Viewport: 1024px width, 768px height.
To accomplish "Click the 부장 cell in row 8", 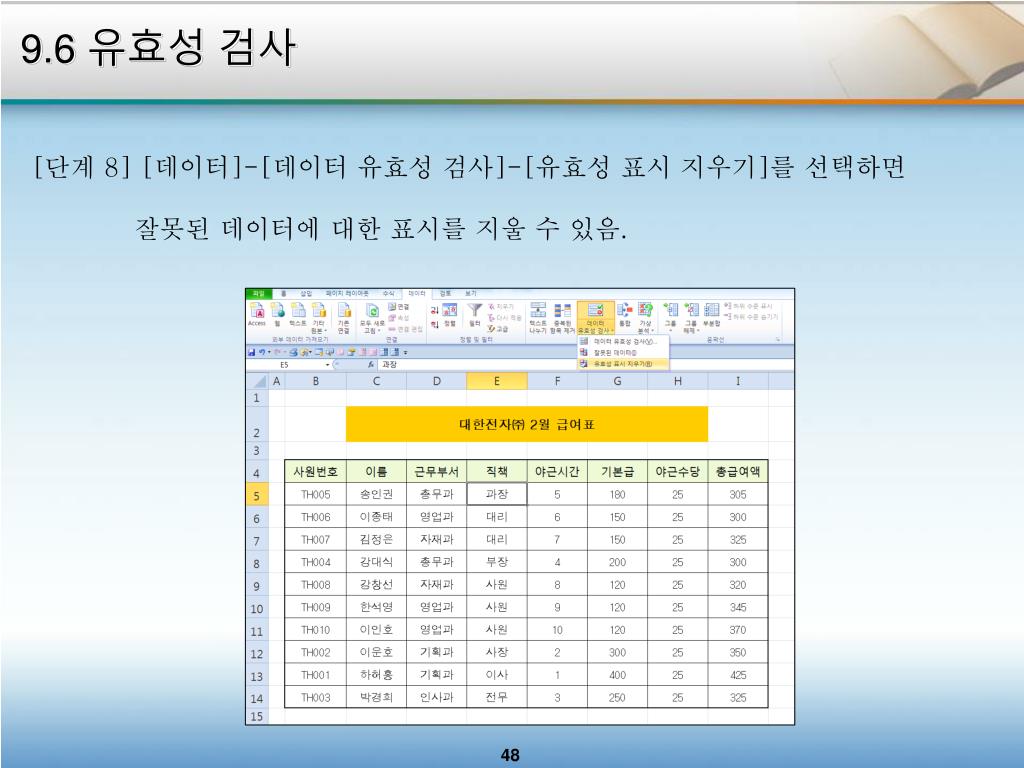I will 497,562.
